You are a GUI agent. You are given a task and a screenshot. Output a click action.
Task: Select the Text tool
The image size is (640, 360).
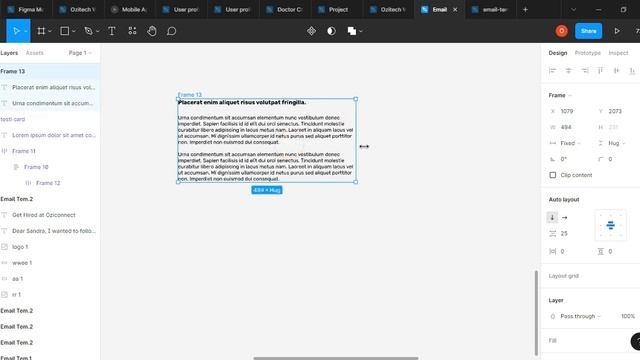pyautogui.click(x=111, y=31)
